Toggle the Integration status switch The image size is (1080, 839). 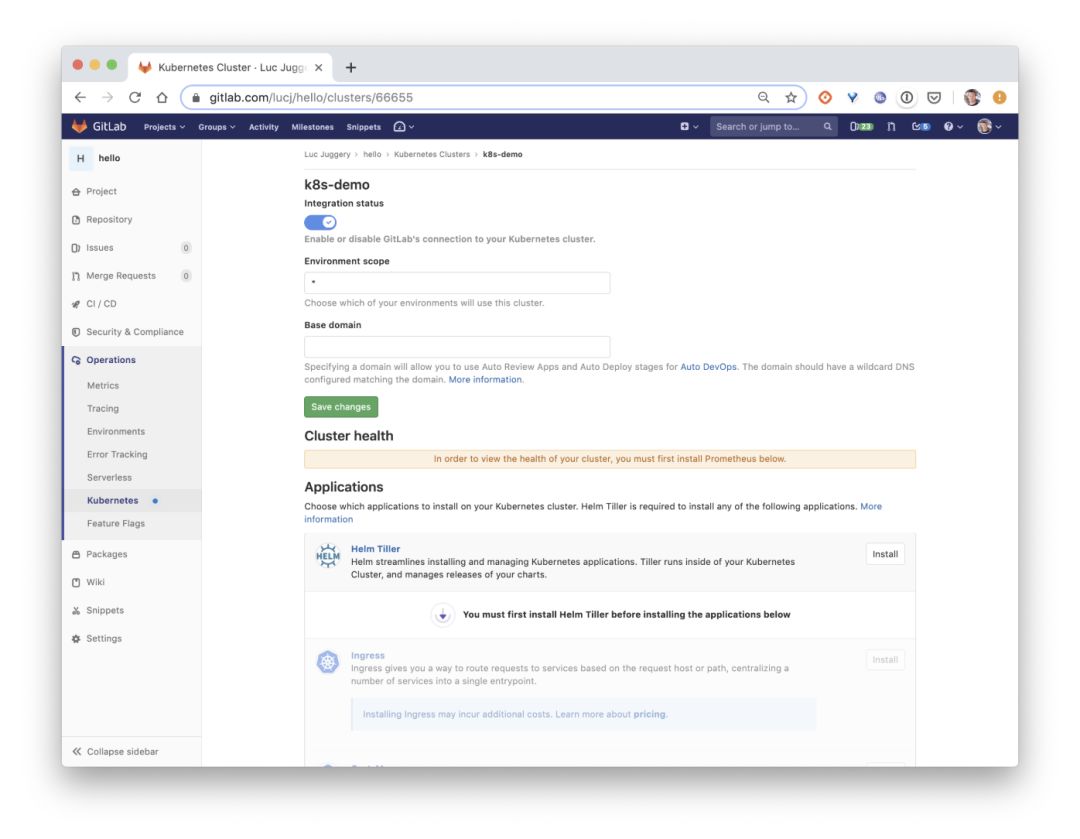pyautogui.click(x=320, y=222)
